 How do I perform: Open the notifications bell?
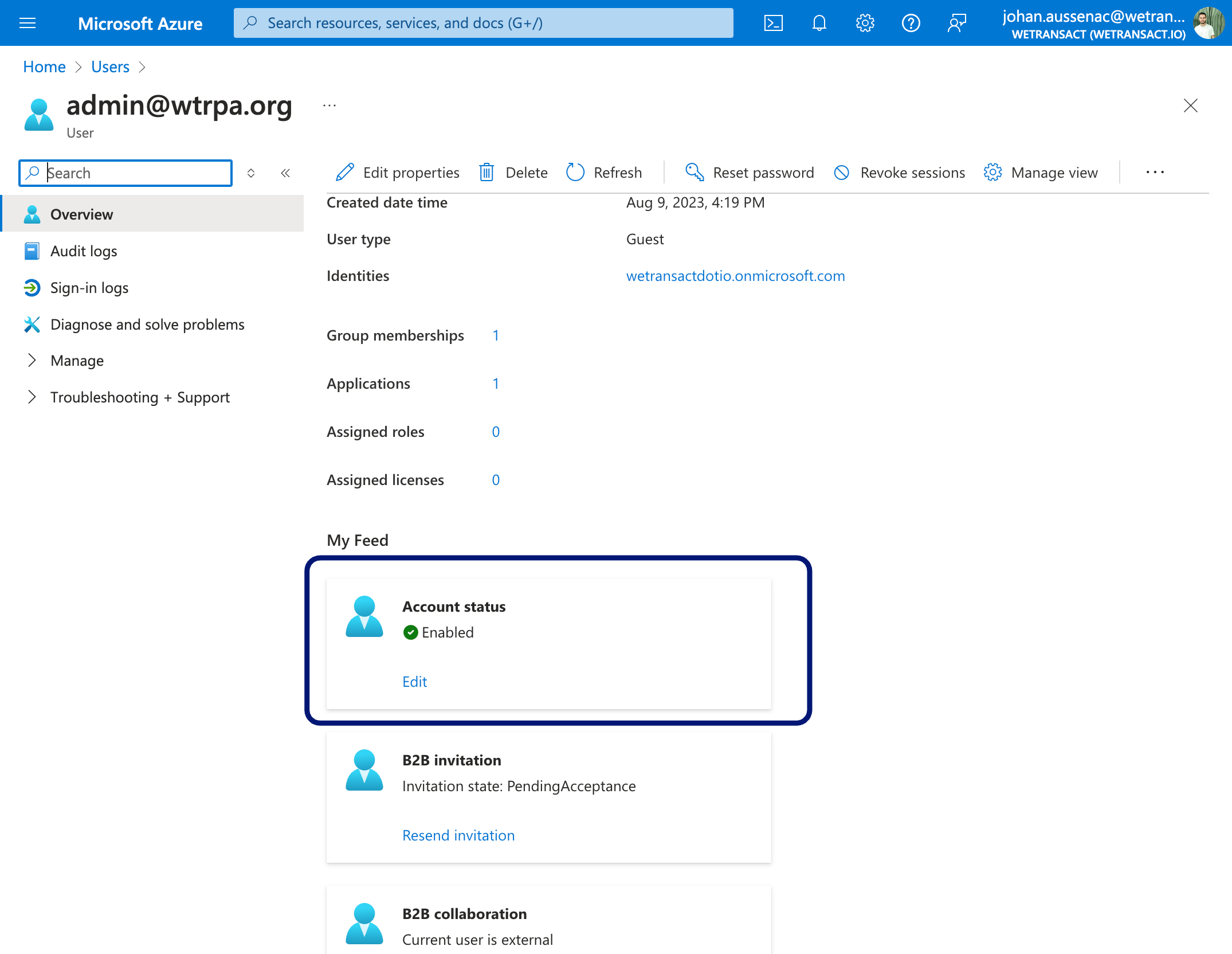coord(819,23)
